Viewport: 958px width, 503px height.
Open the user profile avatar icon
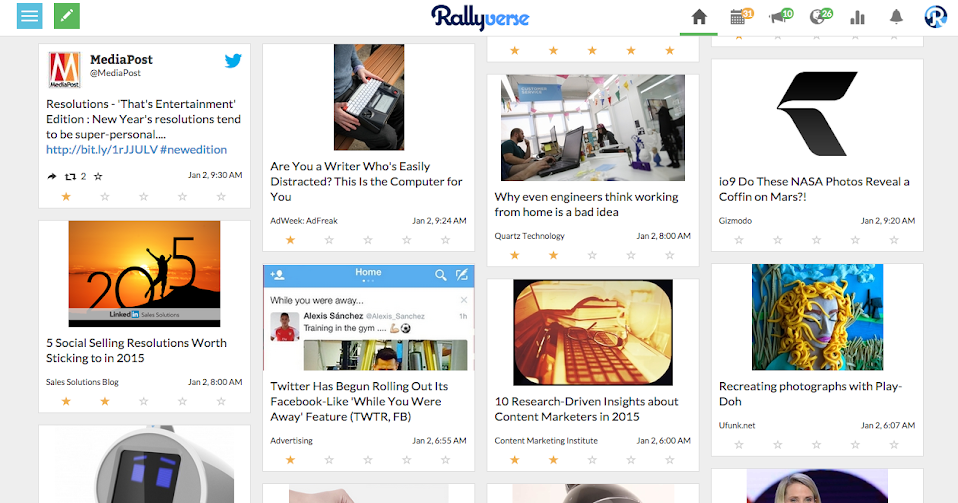coord(935,17)
